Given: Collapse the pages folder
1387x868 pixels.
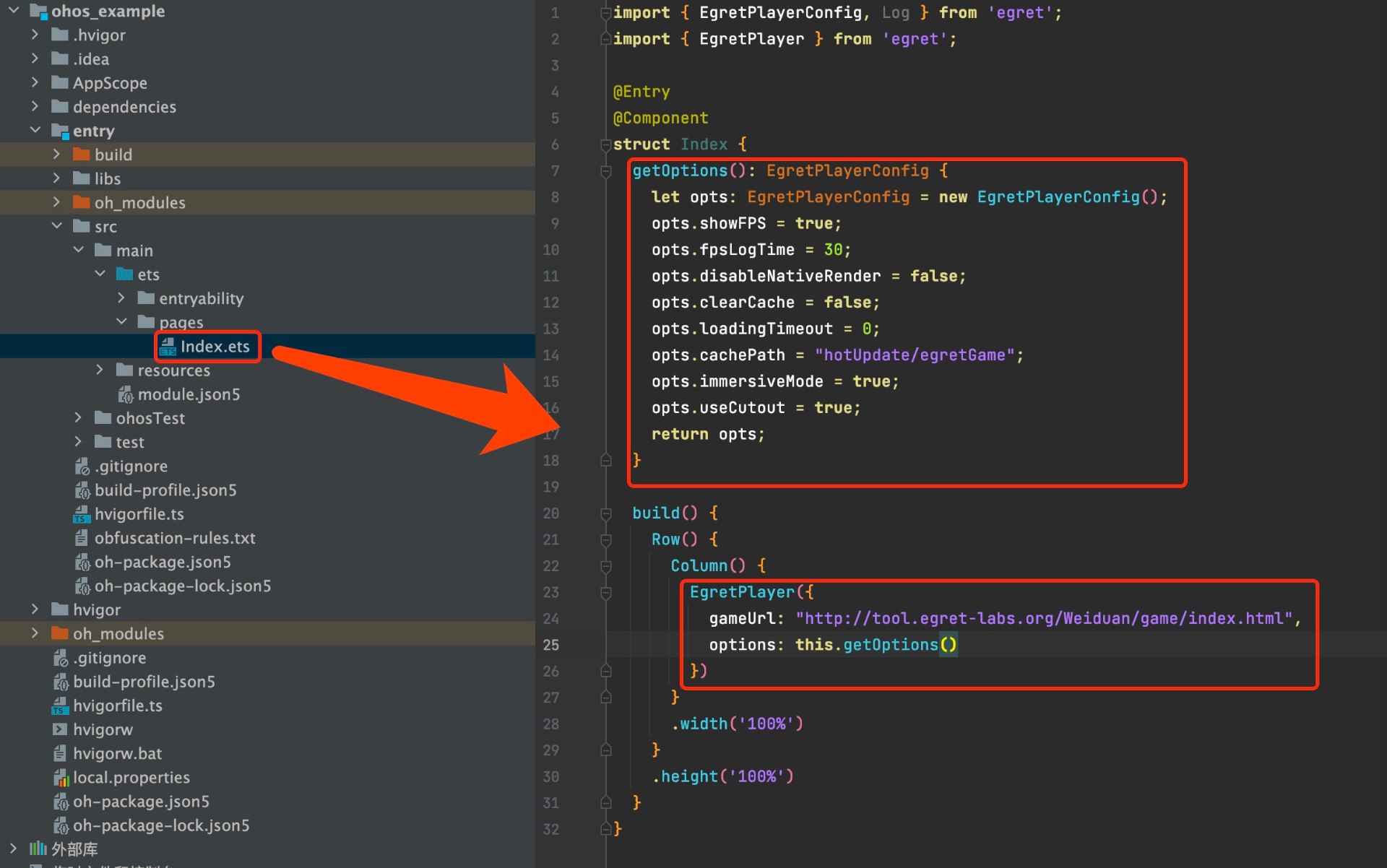Looking at the screenshot, I should pos(121,322).
